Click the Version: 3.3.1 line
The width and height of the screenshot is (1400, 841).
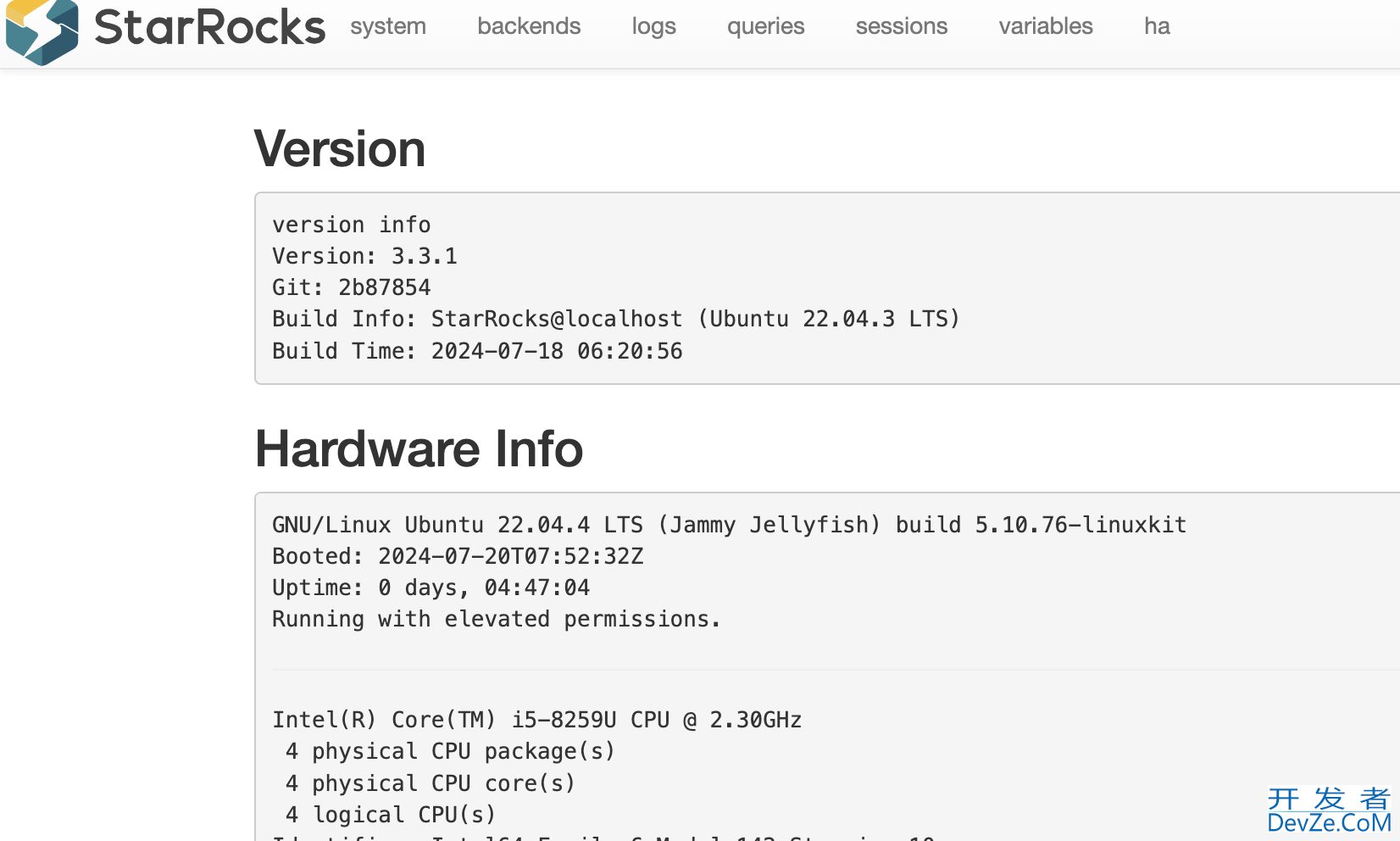(x=364, y=256)
